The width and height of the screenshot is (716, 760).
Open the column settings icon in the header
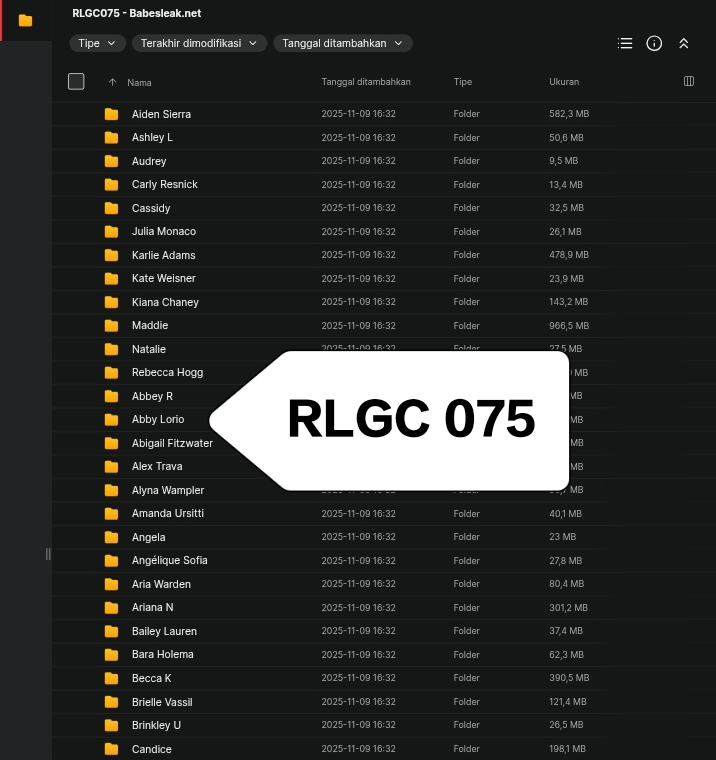click(x=688, y=81)
